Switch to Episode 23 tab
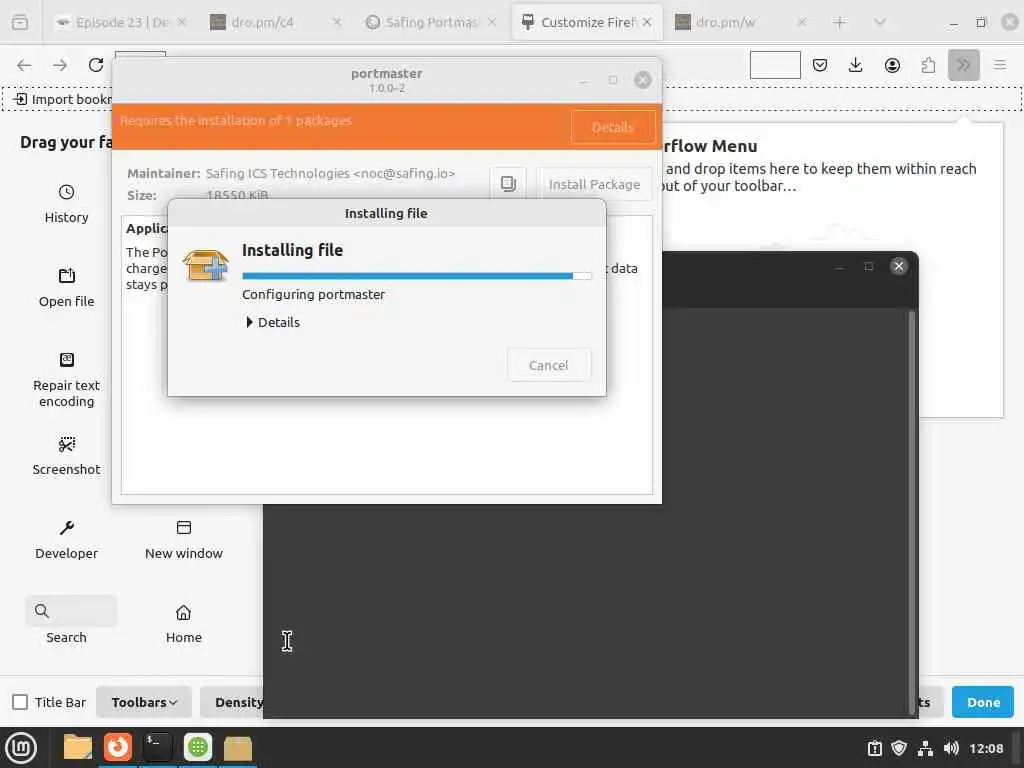1024x768 pixels. [121, 22]
